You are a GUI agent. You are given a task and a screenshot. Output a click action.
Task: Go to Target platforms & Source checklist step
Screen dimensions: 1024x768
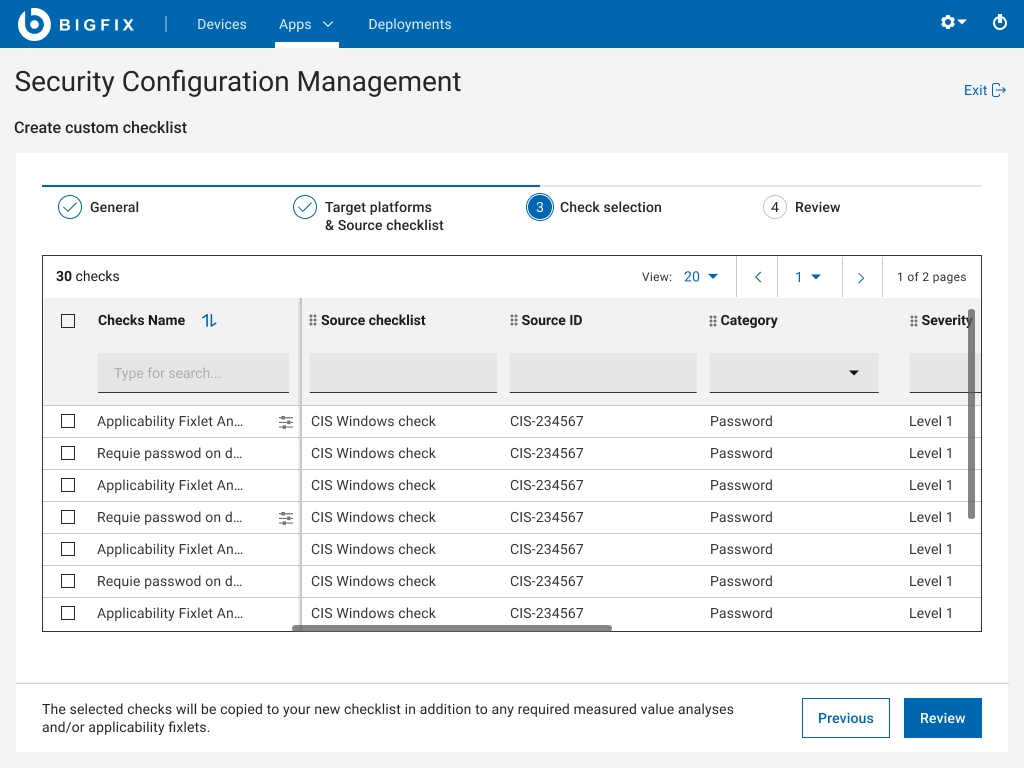384,216
